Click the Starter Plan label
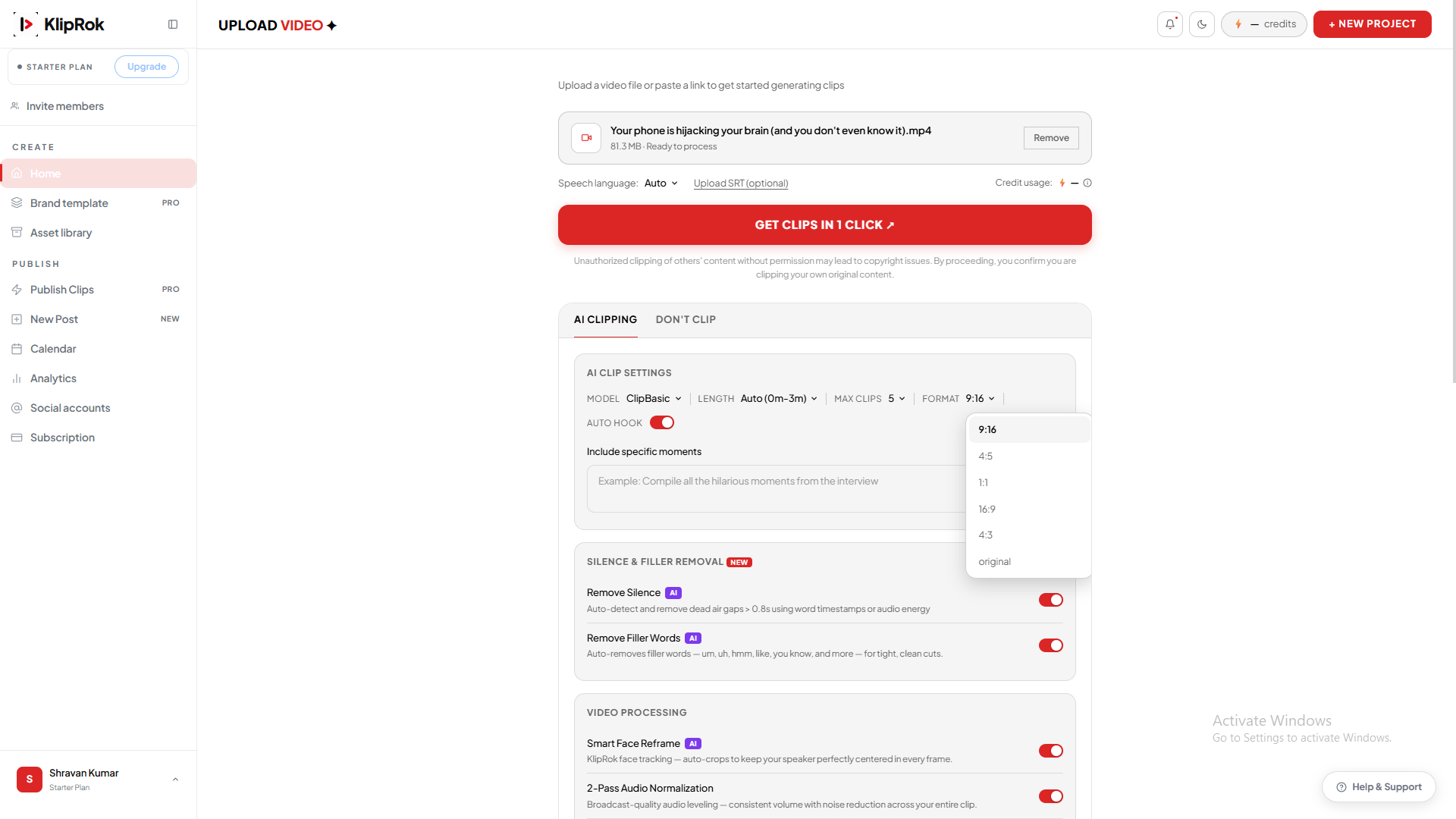The image size is (1456, 819). tap(59, 67)
